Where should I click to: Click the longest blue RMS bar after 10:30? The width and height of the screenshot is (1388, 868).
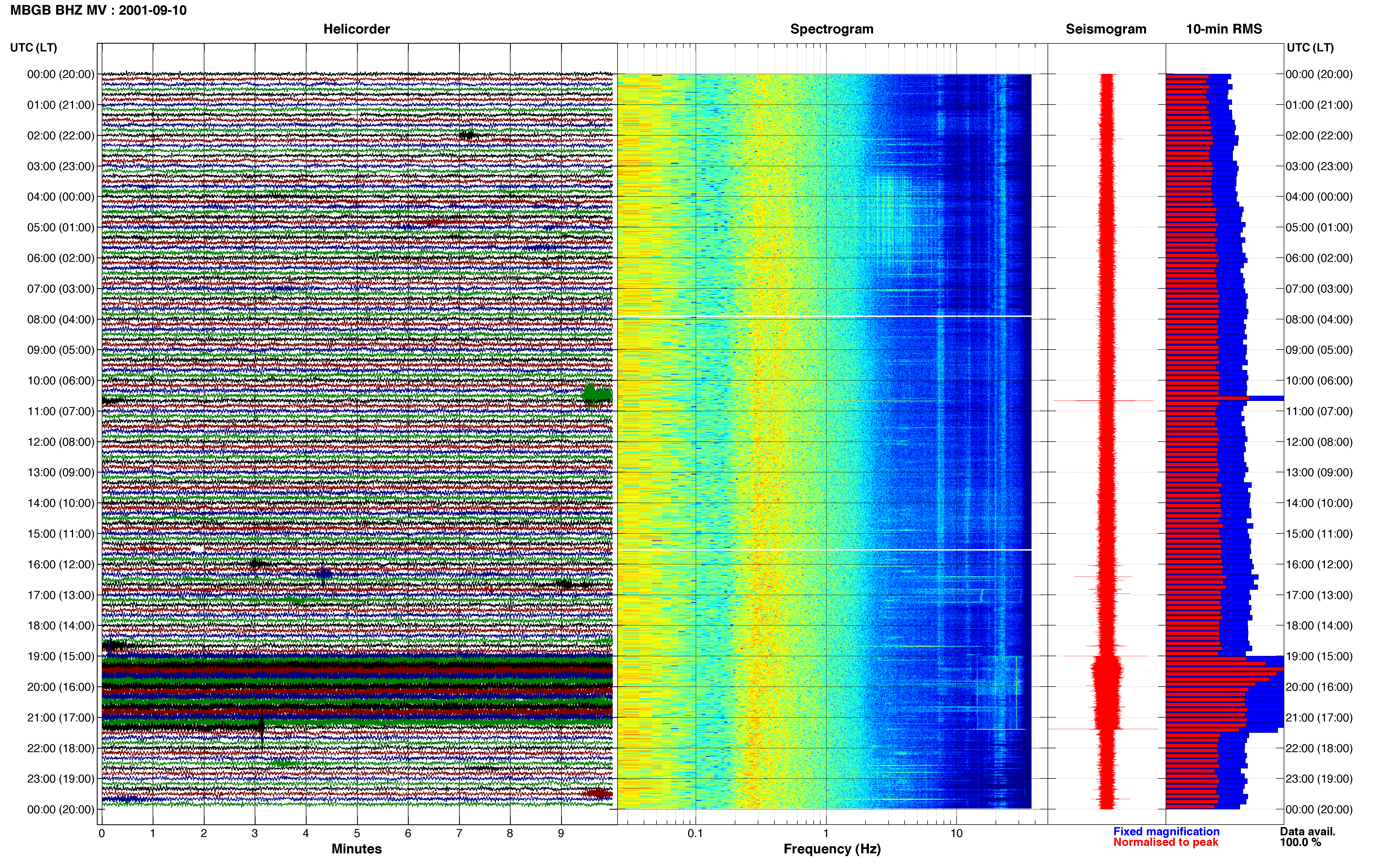tap(1225, 398)
